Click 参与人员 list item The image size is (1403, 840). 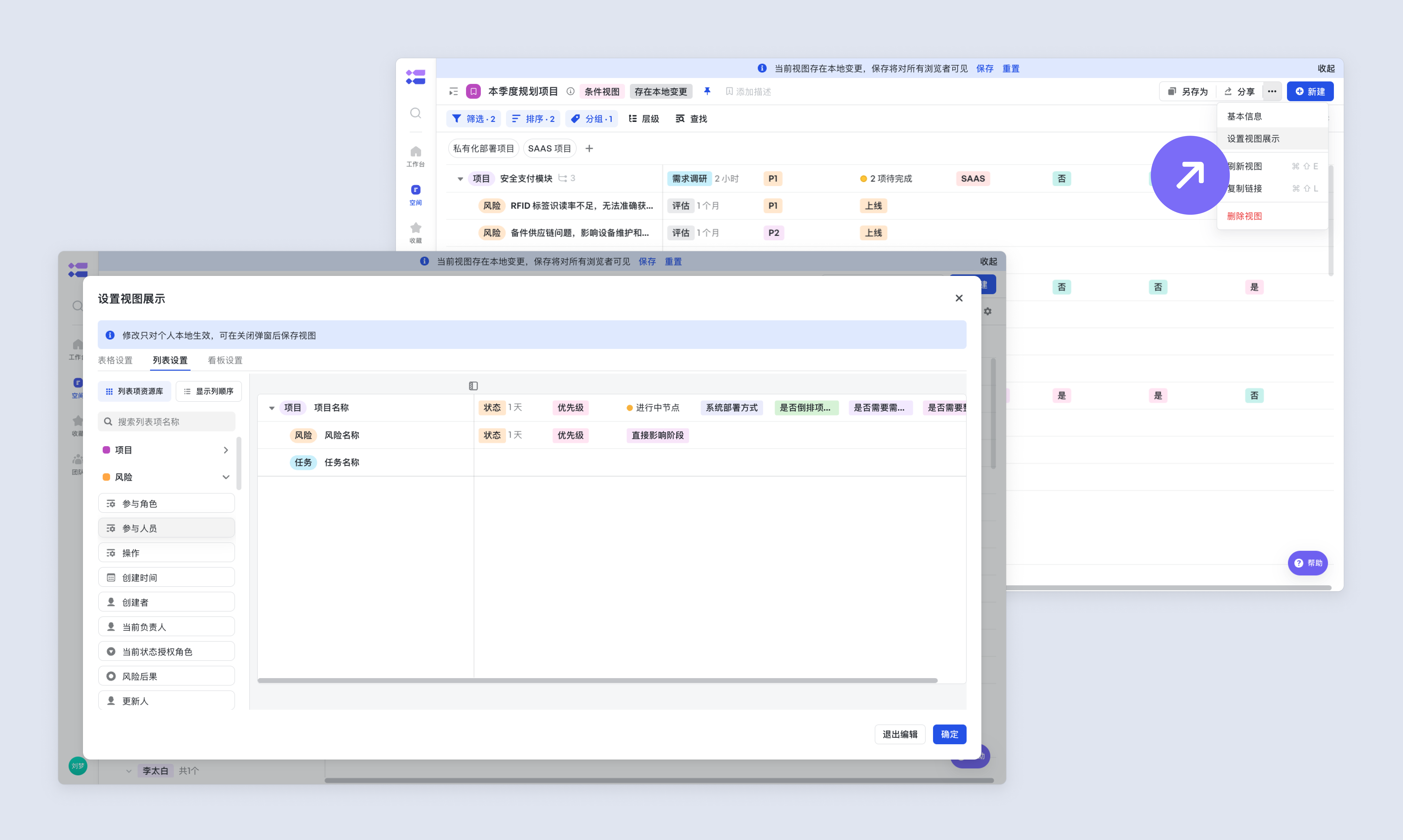[x=166, y=528]
